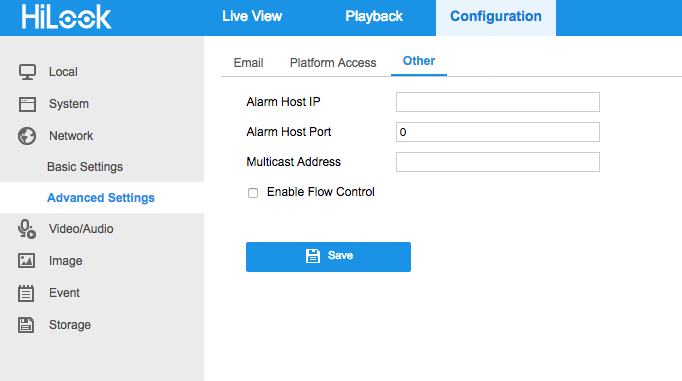This screenshot has height=381, width=682.
Task: Open Basic Settings under Network
Action: pyautogui.click(x=85, y=167)
